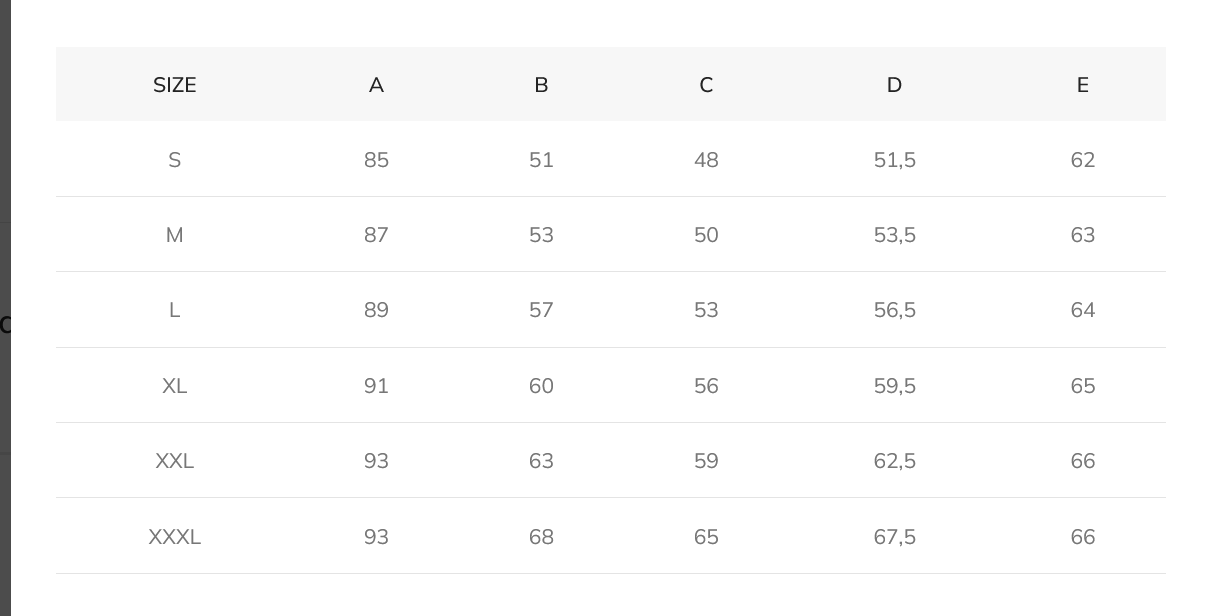
Task: Click value 68 in the XXXL row
Action: tap(541, 537)
